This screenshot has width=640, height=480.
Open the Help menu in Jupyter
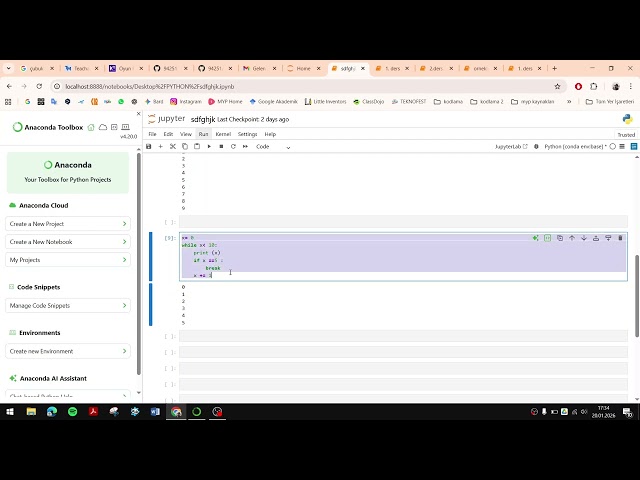270,134
